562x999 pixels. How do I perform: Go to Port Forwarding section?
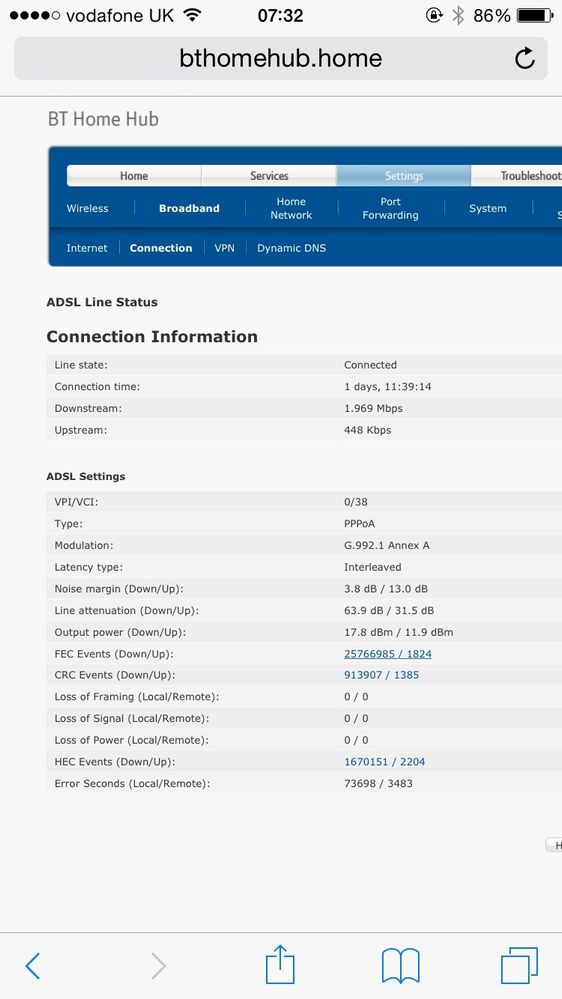pos(391,208)
